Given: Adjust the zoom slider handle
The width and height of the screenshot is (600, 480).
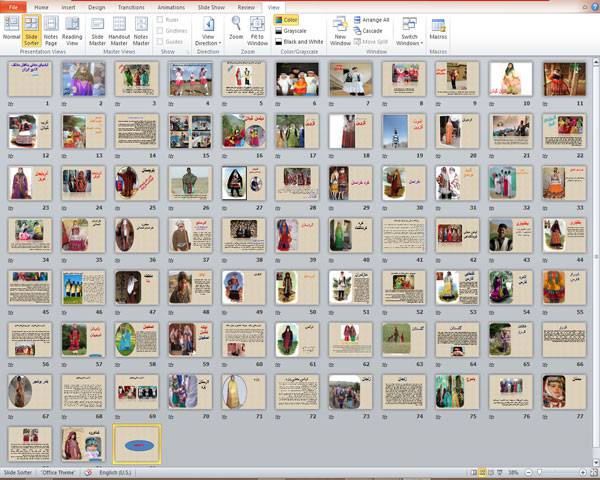Looking at the screenshot, I should [x=539, y=473].
